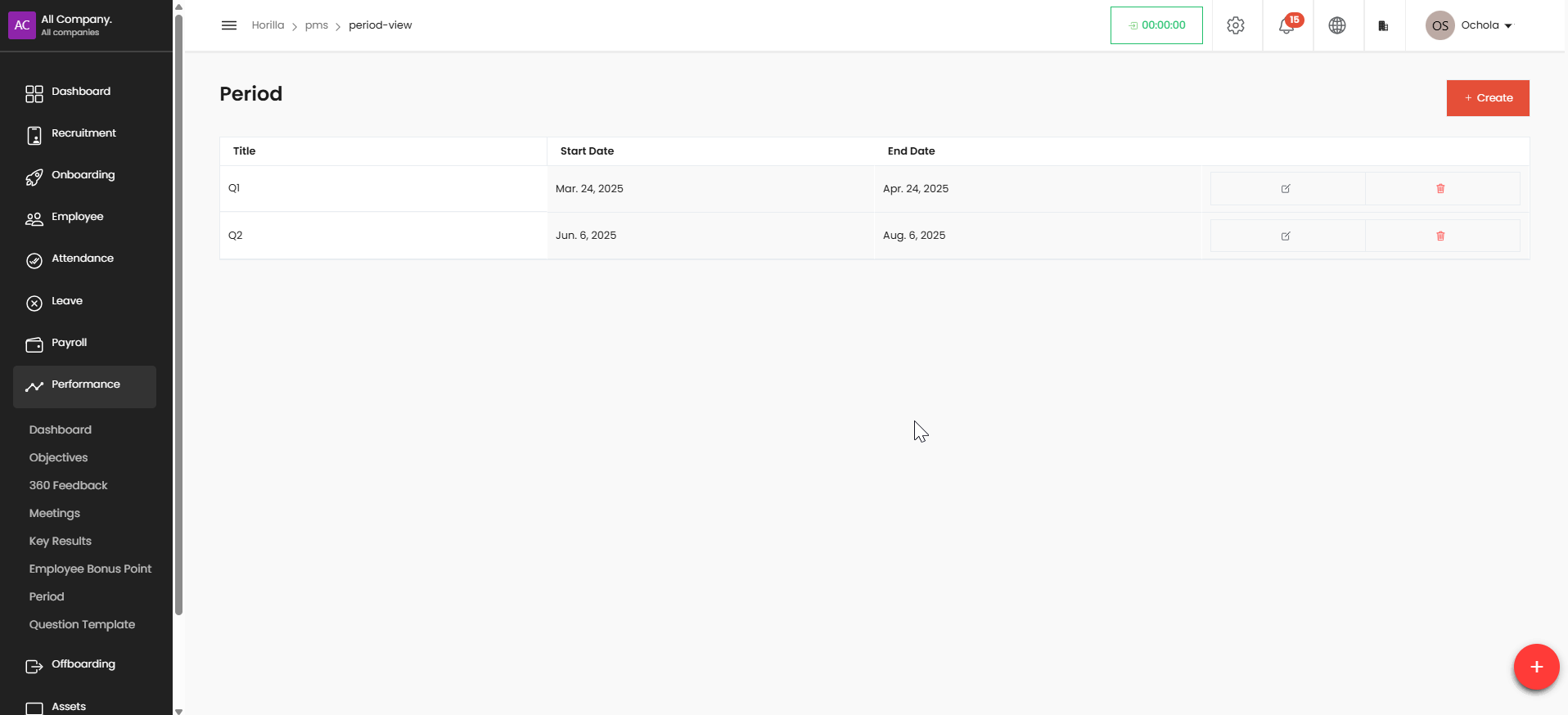Open Key Results
1568x715 pixels.
(61, 541)
